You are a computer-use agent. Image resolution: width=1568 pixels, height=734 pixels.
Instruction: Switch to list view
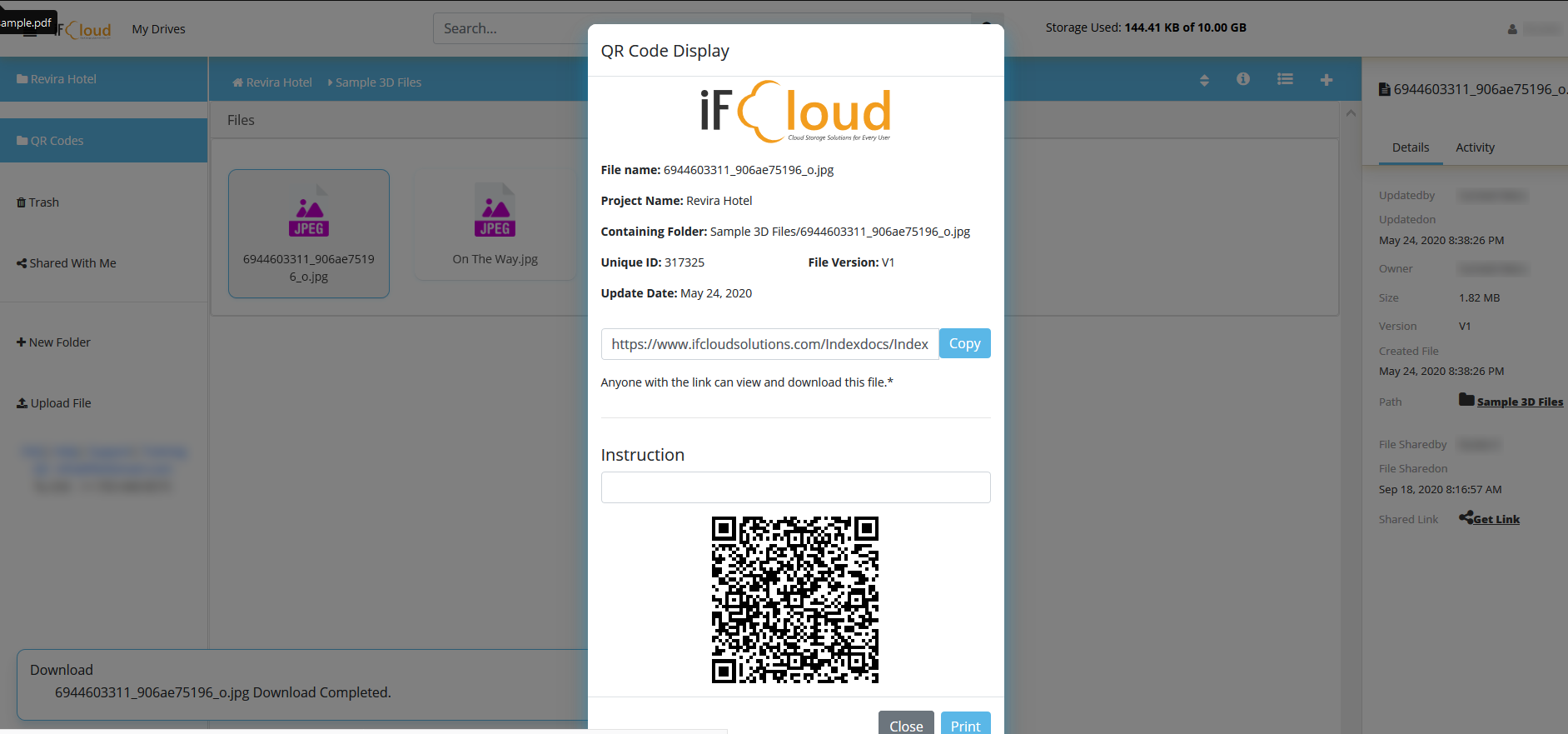click(x=1285, y=79)
